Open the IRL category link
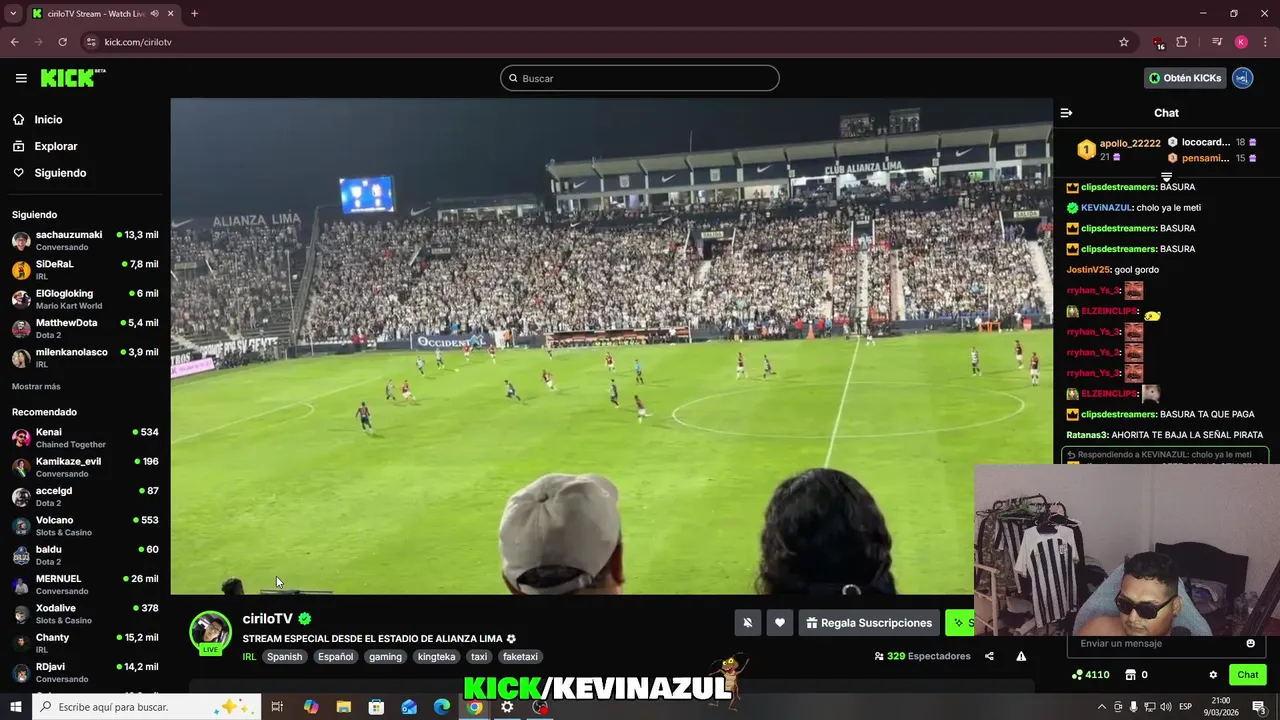The image size is (1280, 720). (x=249, y=657)
